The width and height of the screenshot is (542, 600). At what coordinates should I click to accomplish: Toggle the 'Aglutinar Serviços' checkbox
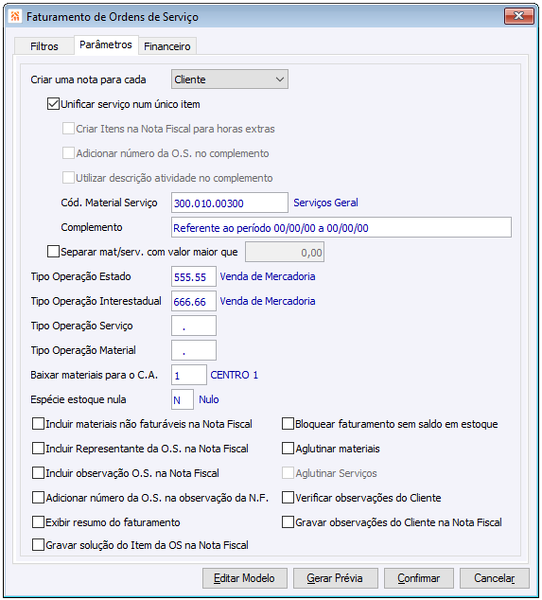click(x=288, y=473)
